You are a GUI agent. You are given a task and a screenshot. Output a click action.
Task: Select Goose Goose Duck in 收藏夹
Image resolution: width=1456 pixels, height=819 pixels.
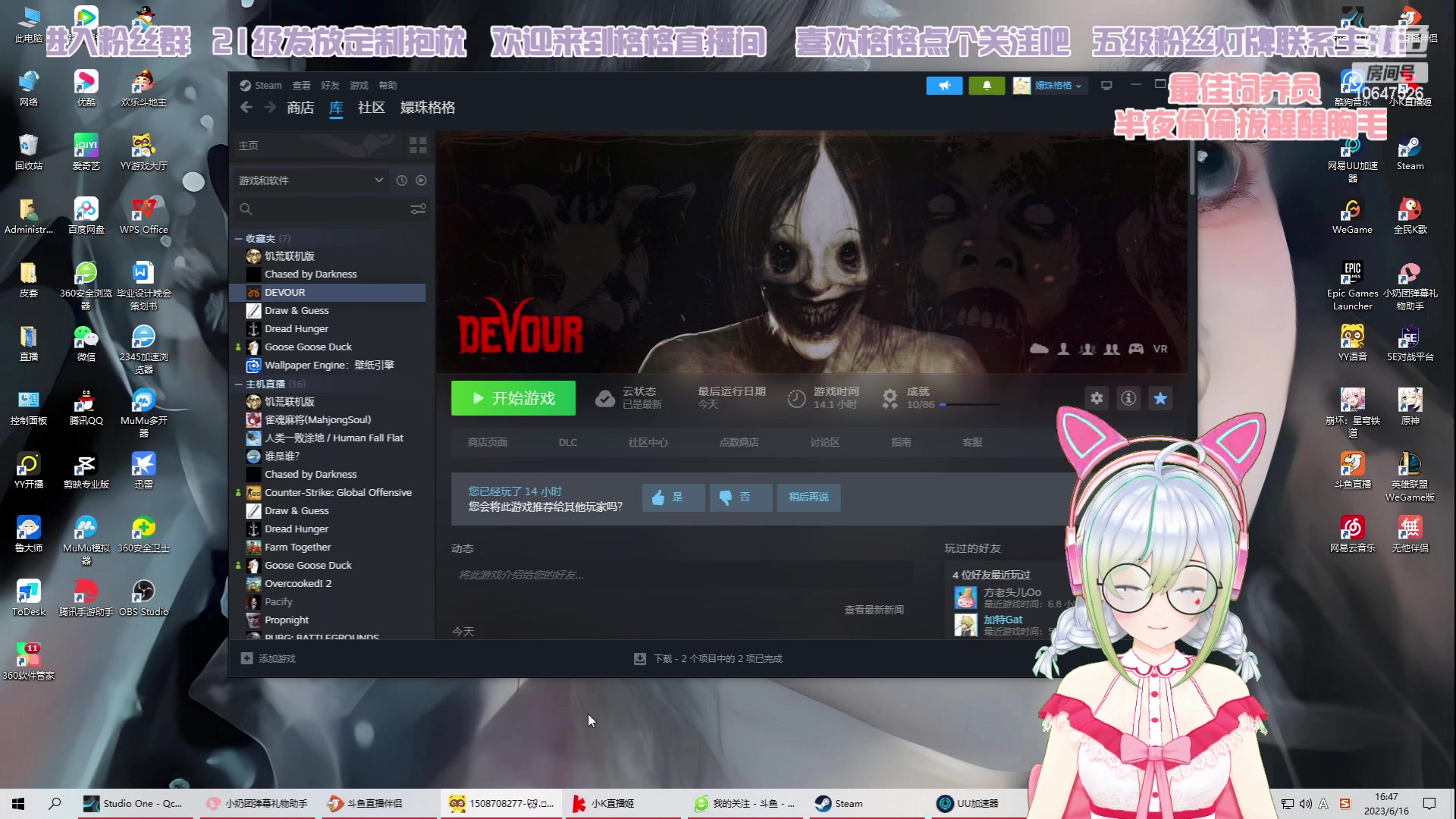tap(307, 347)
